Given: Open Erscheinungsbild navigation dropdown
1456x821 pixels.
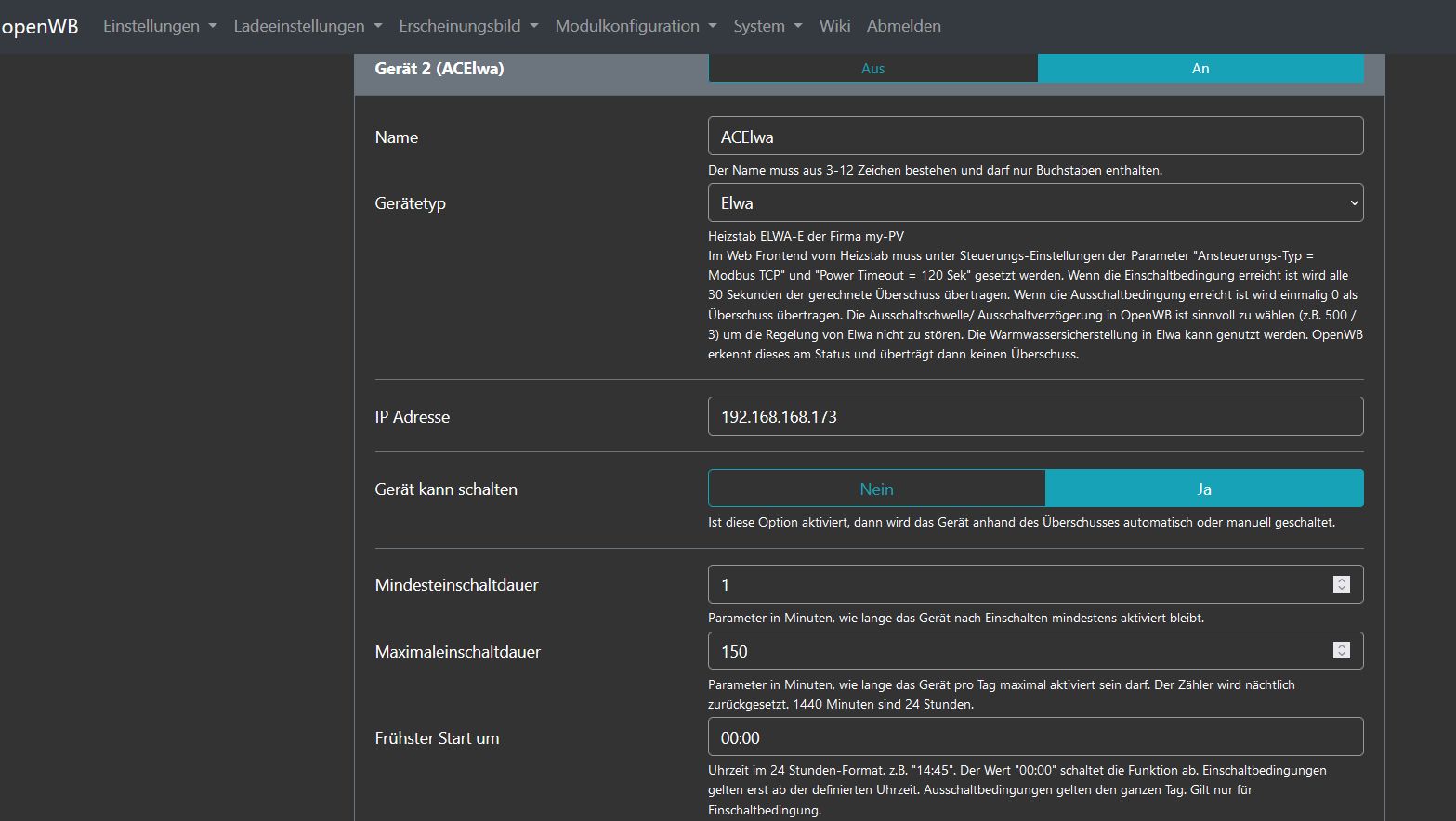Looking at the screenshot, I should pyautogui.click(x=467, y=26).
